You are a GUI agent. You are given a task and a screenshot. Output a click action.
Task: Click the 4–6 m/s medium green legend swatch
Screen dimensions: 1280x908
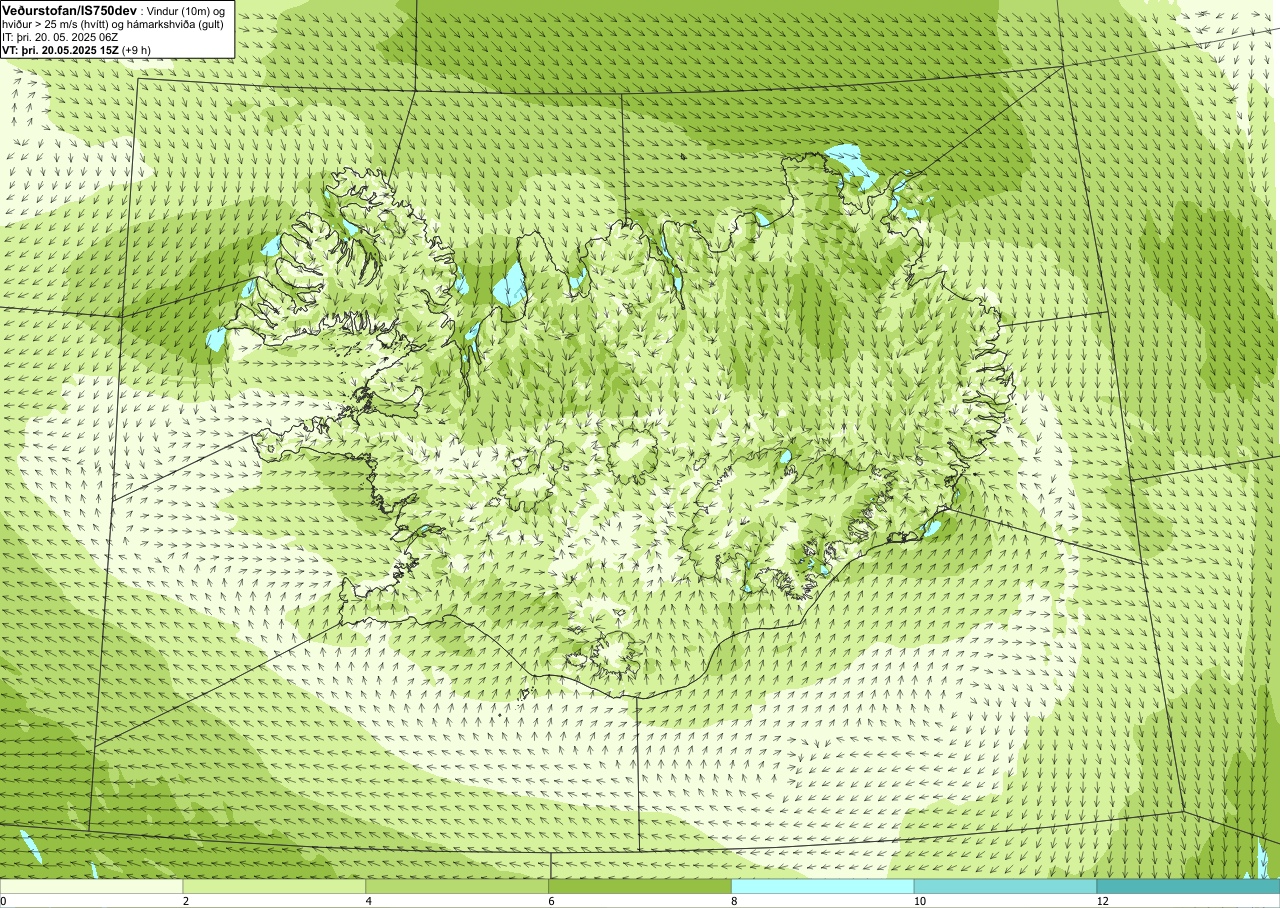click(x=457, y=886)
